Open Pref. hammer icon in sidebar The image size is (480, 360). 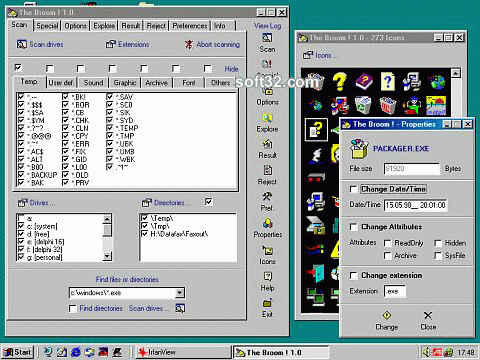(x=267, y=197)
